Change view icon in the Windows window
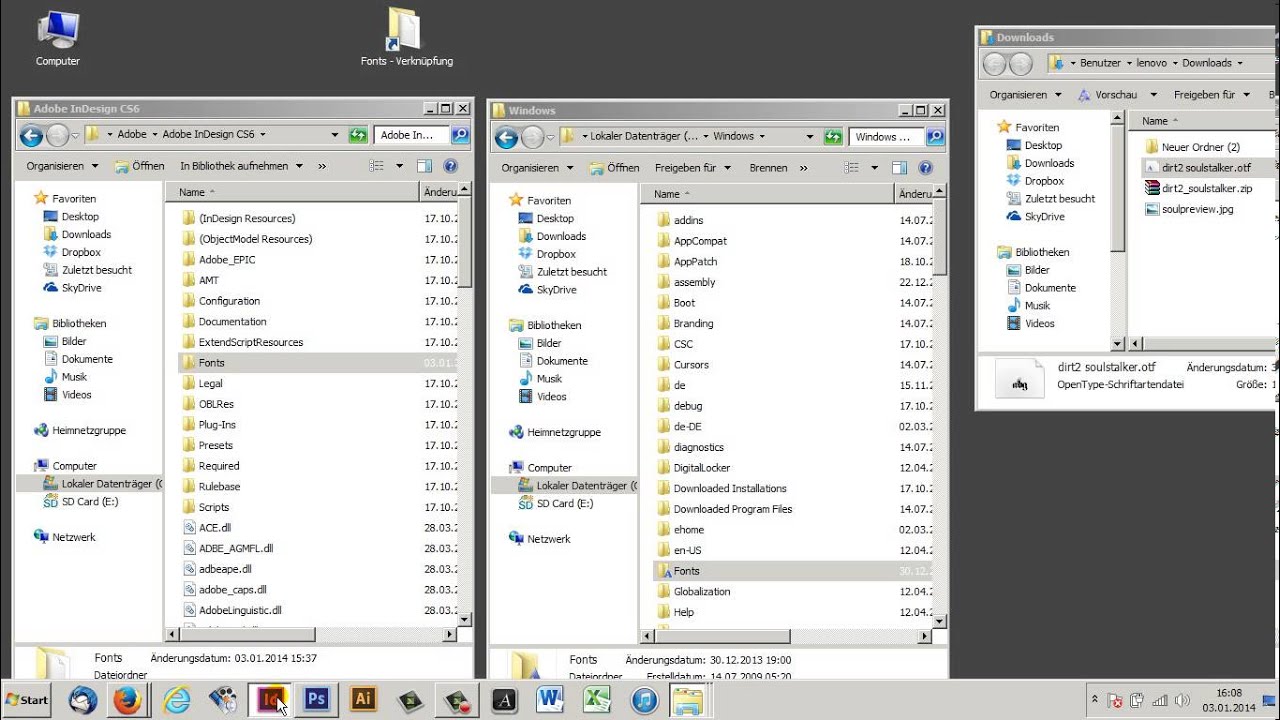 point(852,168)
